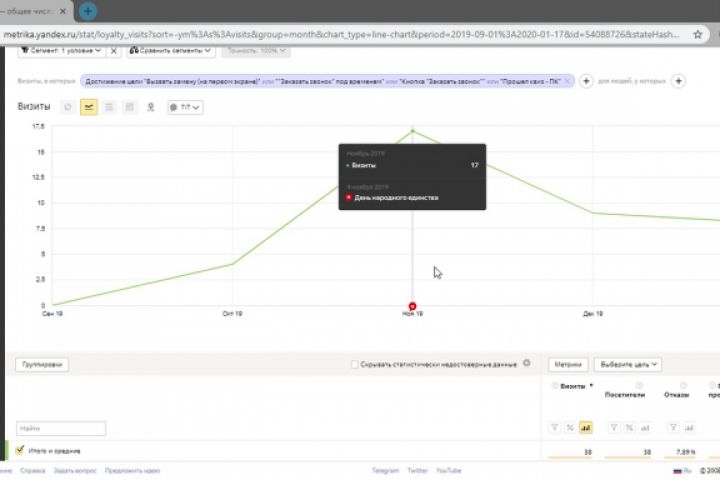Toggle chart display for Посетители column

645,428
